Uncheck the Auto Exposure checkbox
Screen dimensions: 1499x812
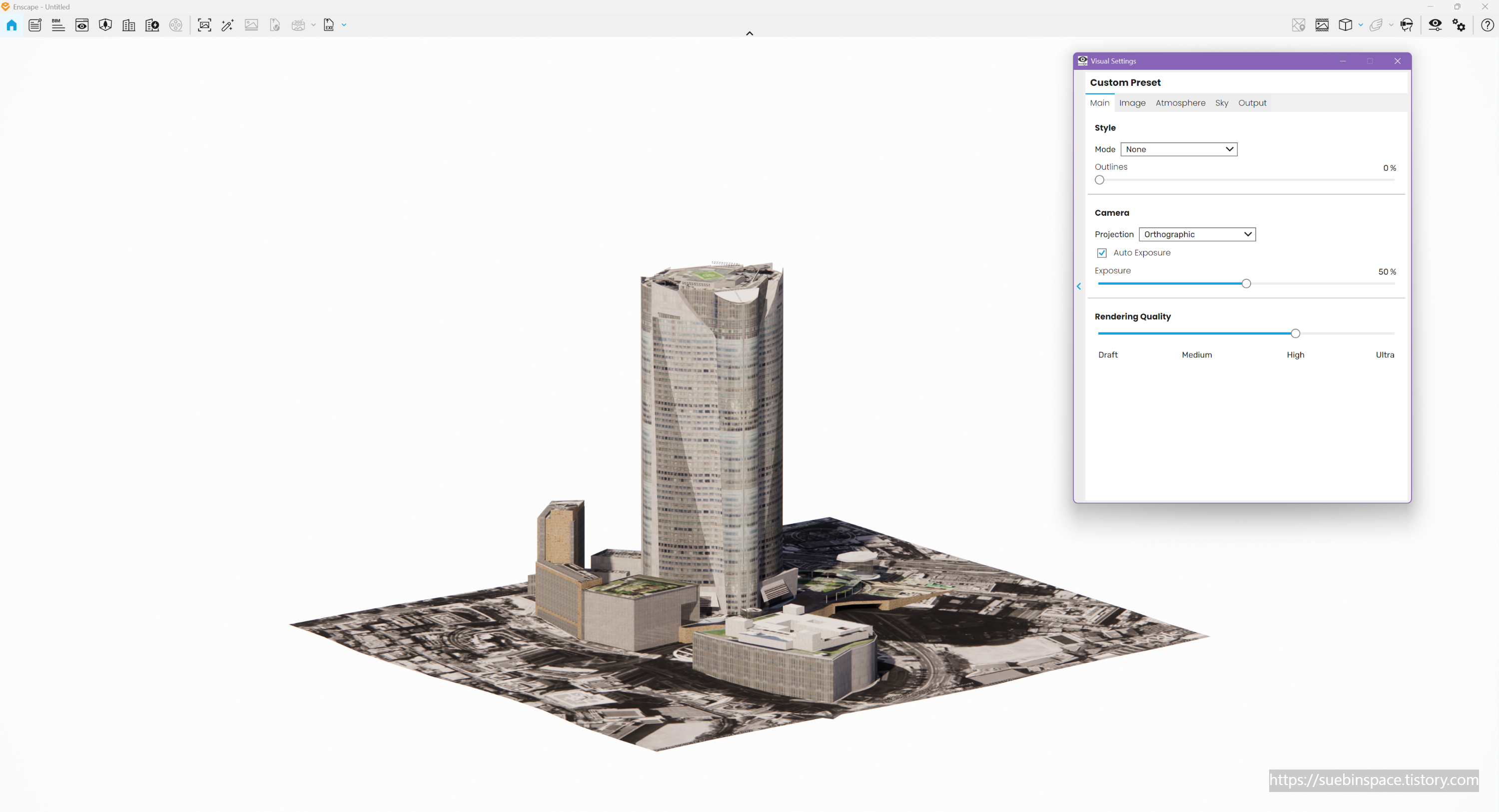point(1102,253)
